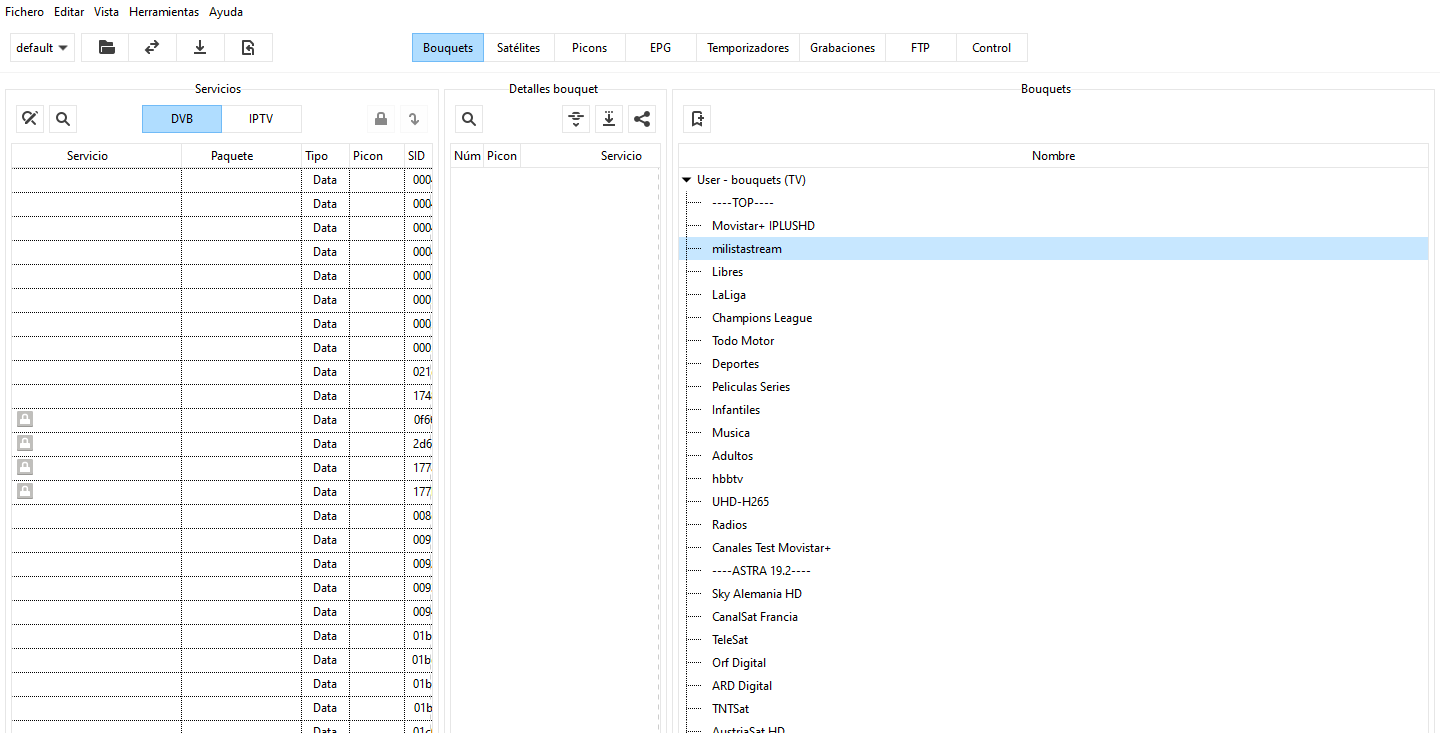Open the Temporizadores tab

747,48
